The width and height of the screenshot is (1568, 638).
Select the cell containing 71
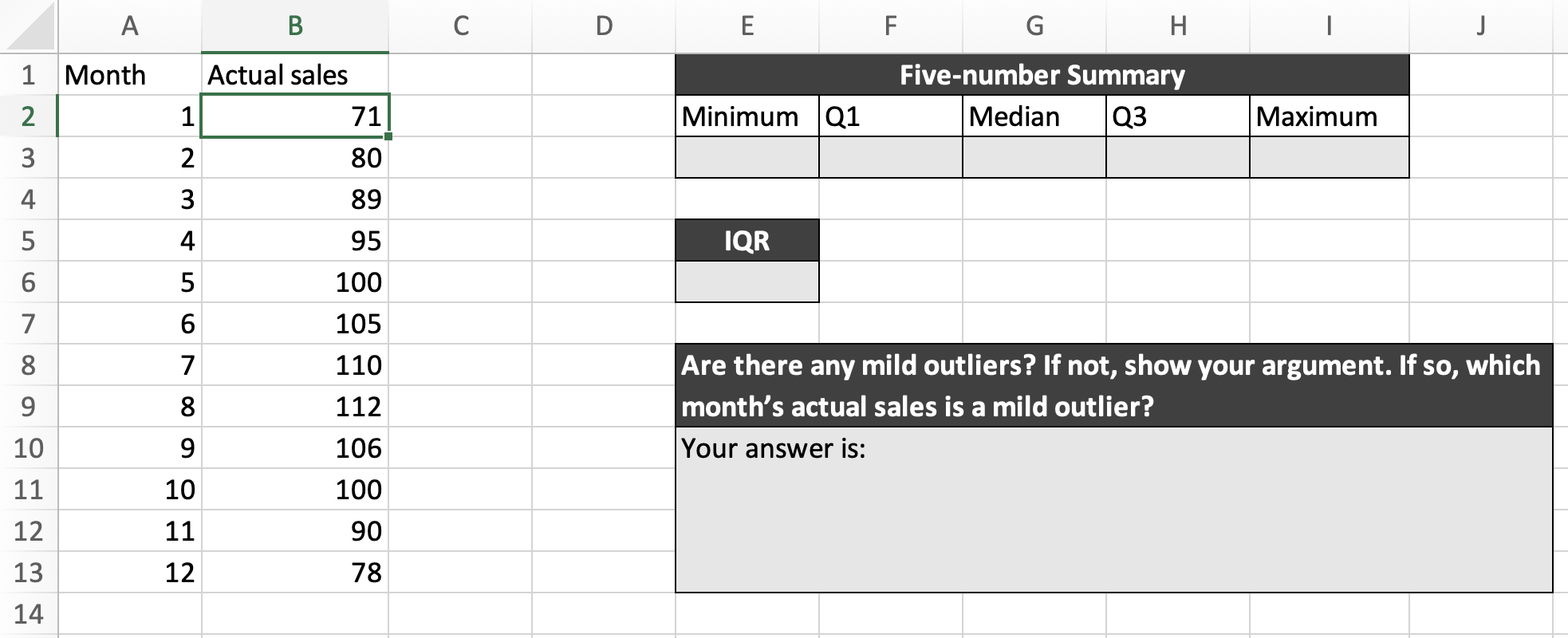tap(295, 116)
